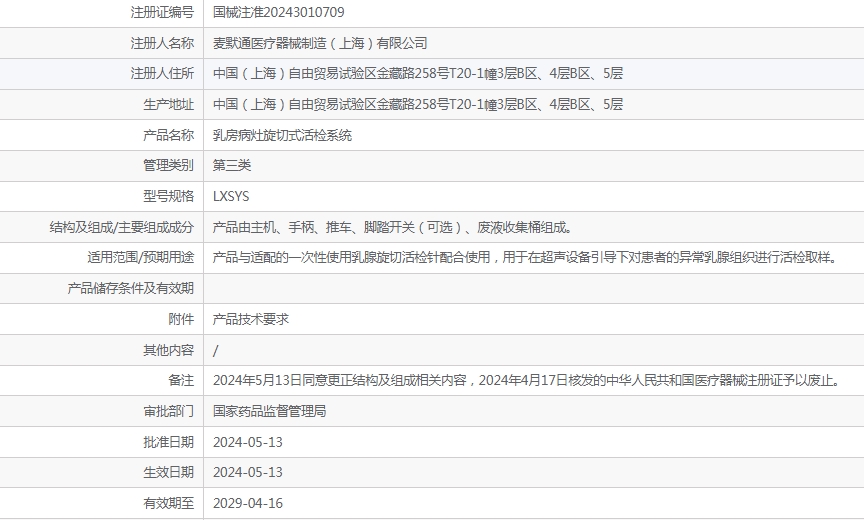Click the value '第三类'
864x520 pixels.
(x=232, y=165)
